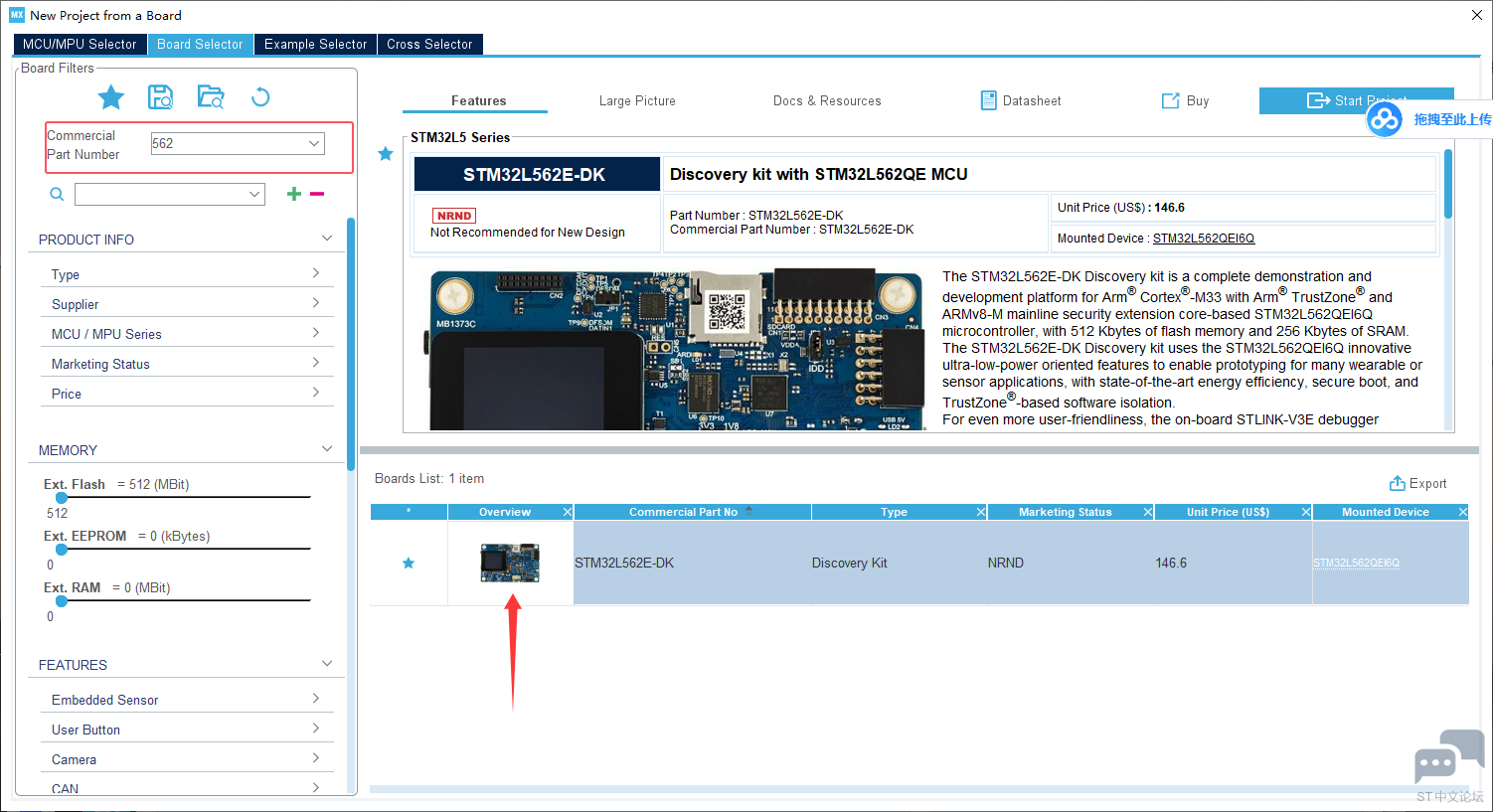The width and height of the screenshot is (1493, 812).
Task: Collapse the PRODUCT INFO section
Action: [x=327, y=239]
